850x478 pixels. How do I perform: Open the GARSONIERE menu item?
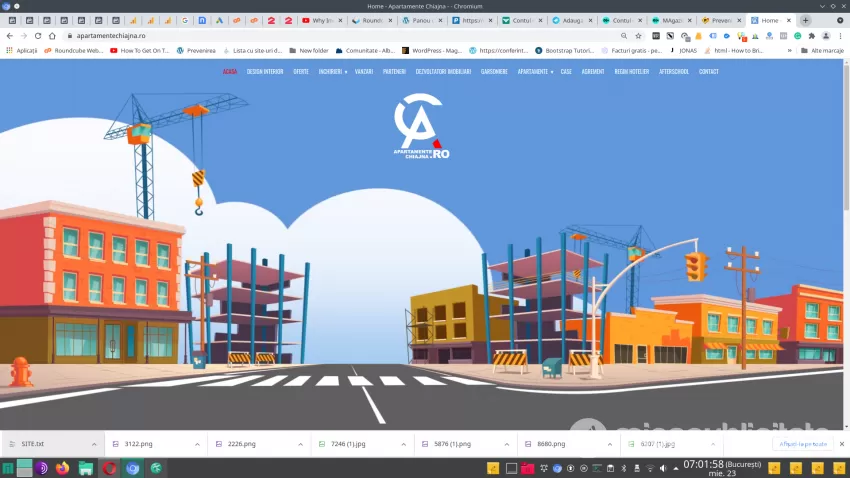494,72
